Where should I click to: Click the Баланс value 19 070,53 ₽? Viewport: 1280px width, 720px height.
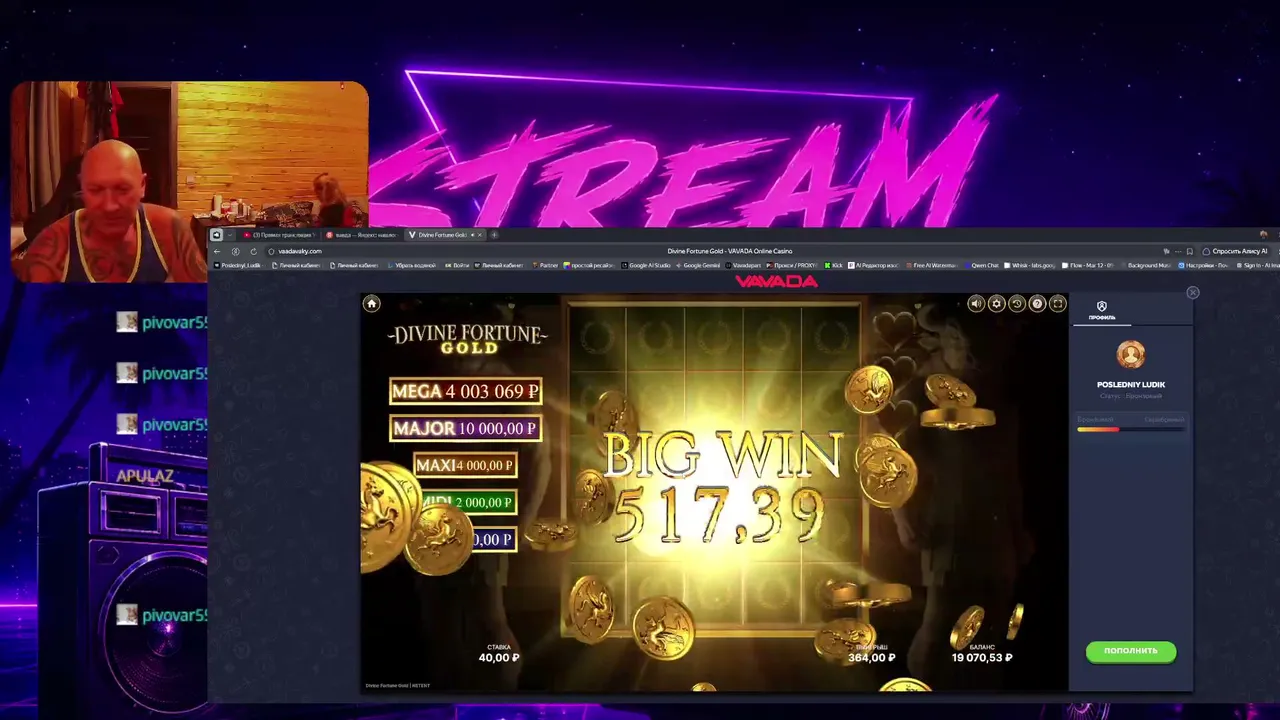coord(982,657)
